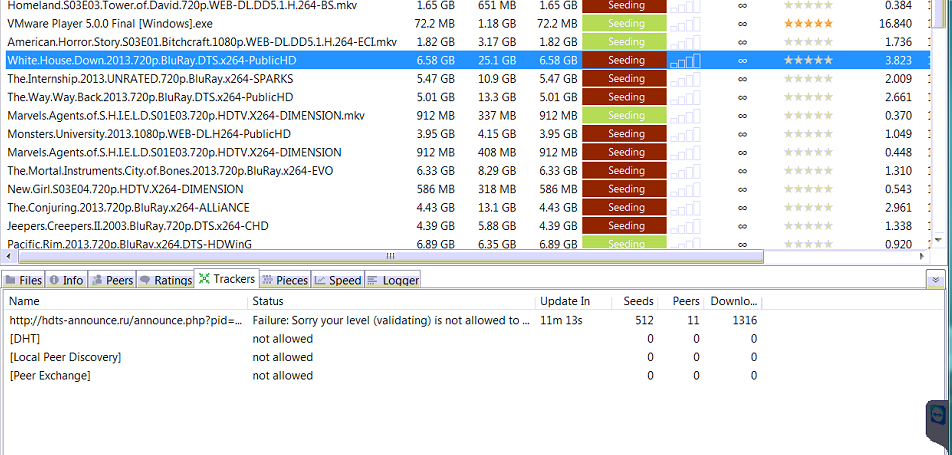The height and width of the screenshot is (455, 952).
Task: Click the infinity symbol on Monsters.University row
Action: (x=742, y=134)
